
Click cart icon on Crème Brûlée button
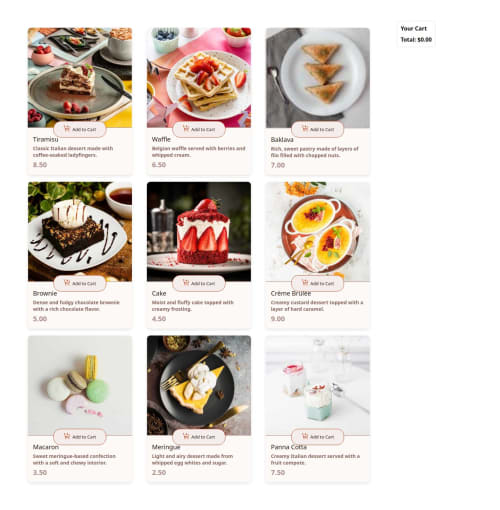(x=305, y=283)
